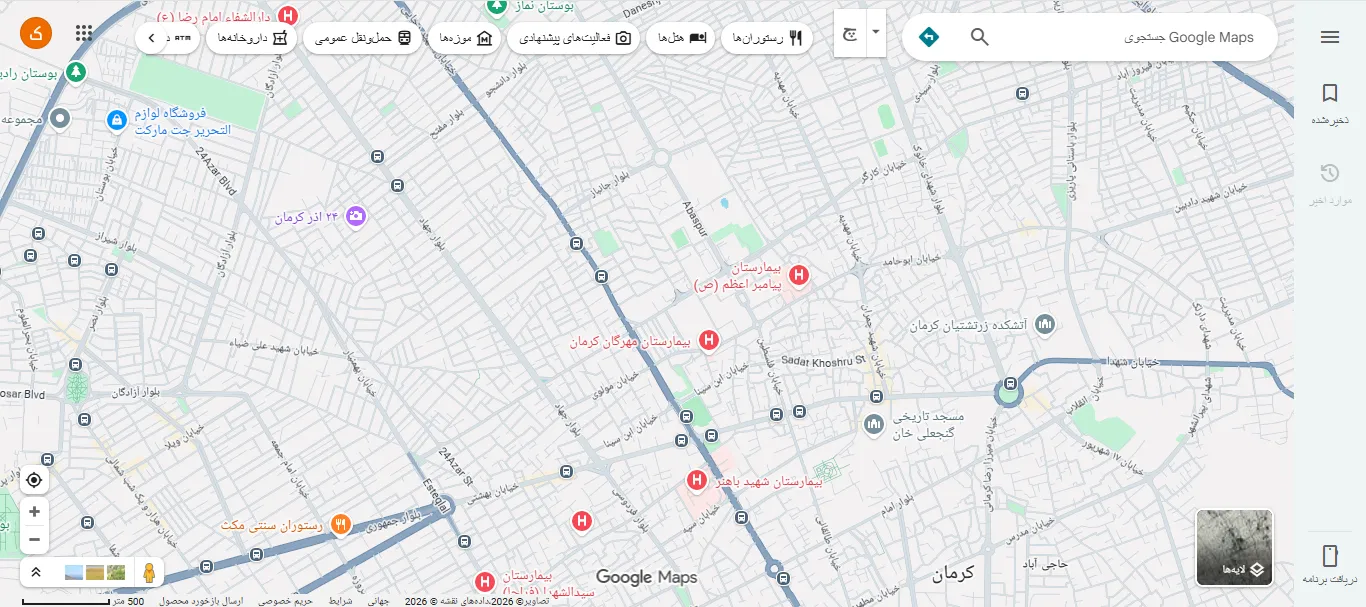Expand the imagery strip with double chevron
The height and width of the screenshot is (607, 1366).
click(36, 573)
